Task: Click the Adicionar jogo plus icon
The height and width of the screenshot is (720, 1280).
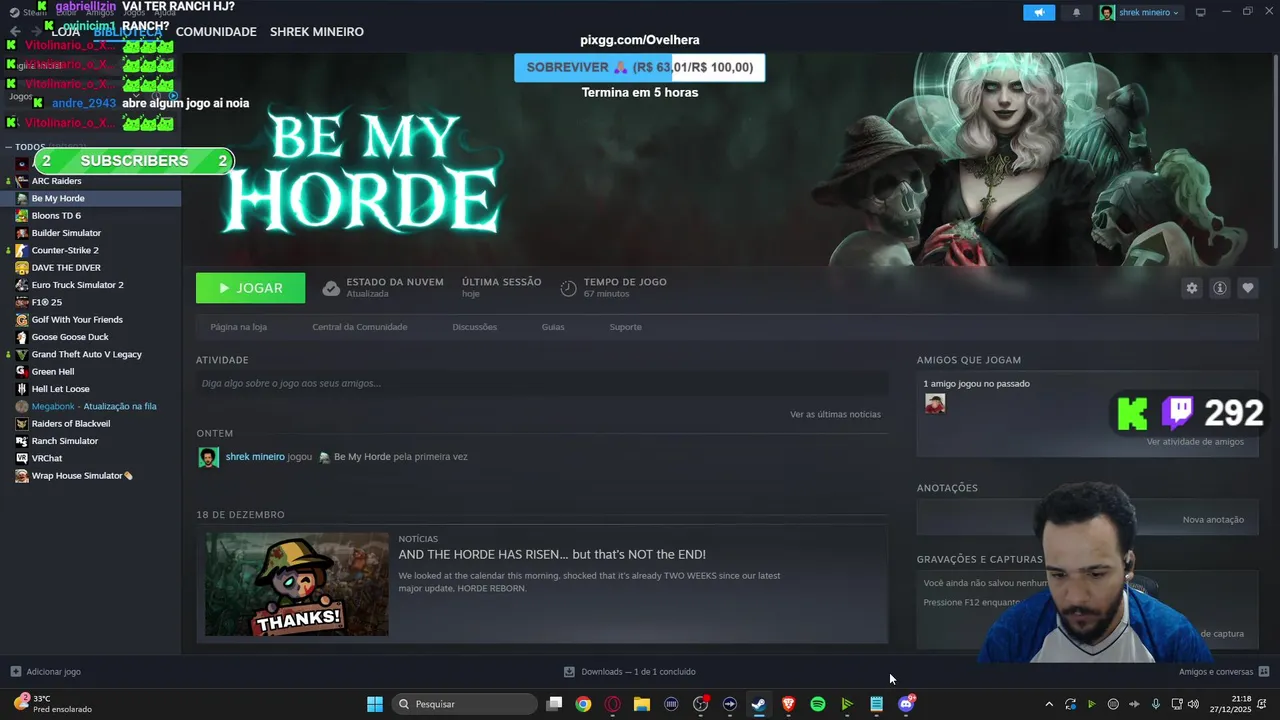Action: click(15, 672)
